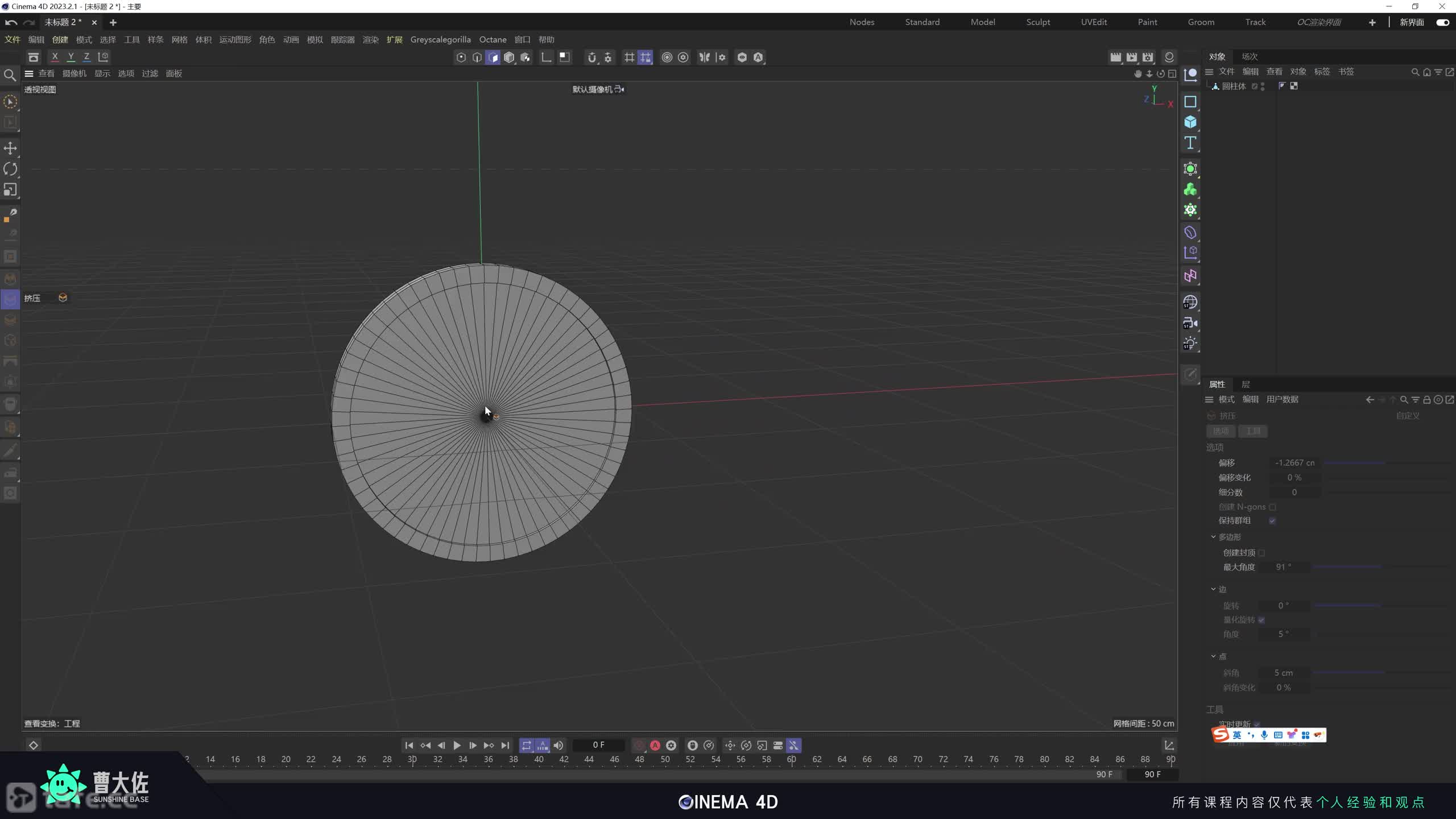Select the Rotate tool in left toolbar
The height and width of the screenshot is (819, 1456).
click(10, 169)
